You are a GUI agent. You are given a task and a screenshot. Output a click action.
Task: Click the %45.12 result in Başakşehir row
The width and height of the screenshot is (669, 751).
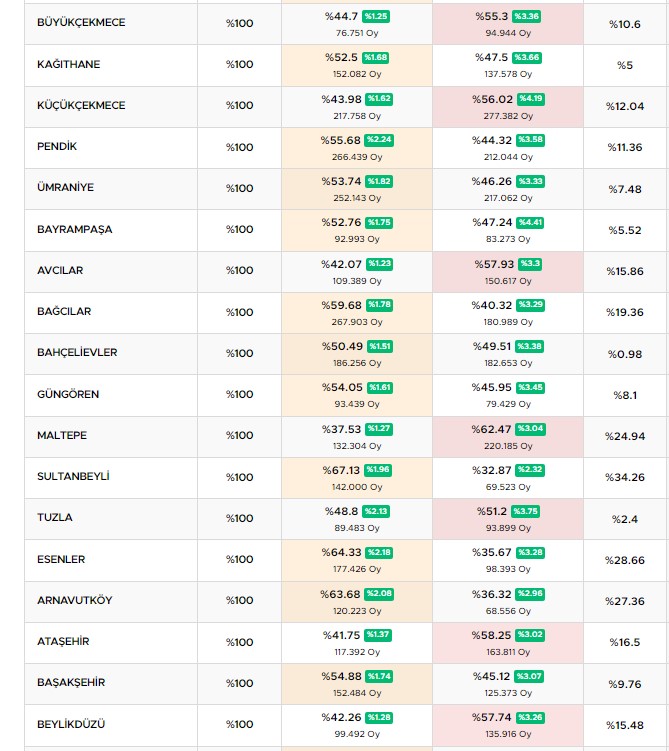coord(491,676)
